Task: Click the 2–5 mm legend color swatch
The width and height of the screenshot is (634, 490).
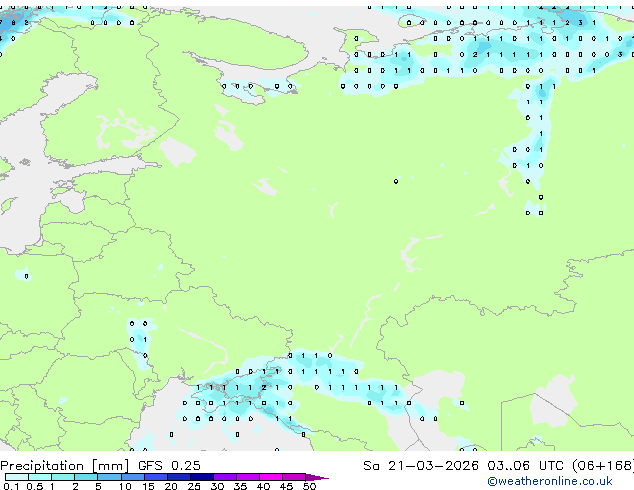Action: click(86, 477)
